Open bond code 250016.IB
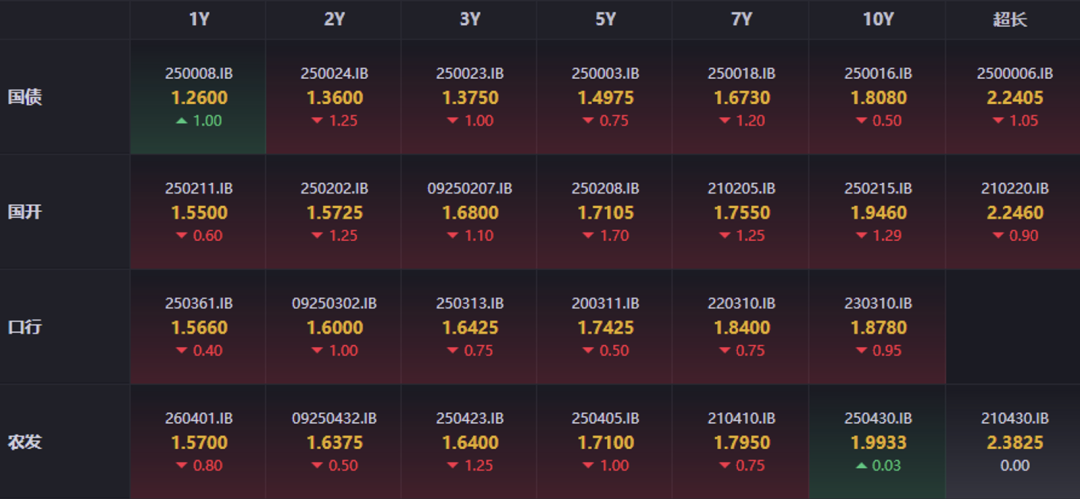The height and width of the screenshot is (499, 1080). coord(877,73)
